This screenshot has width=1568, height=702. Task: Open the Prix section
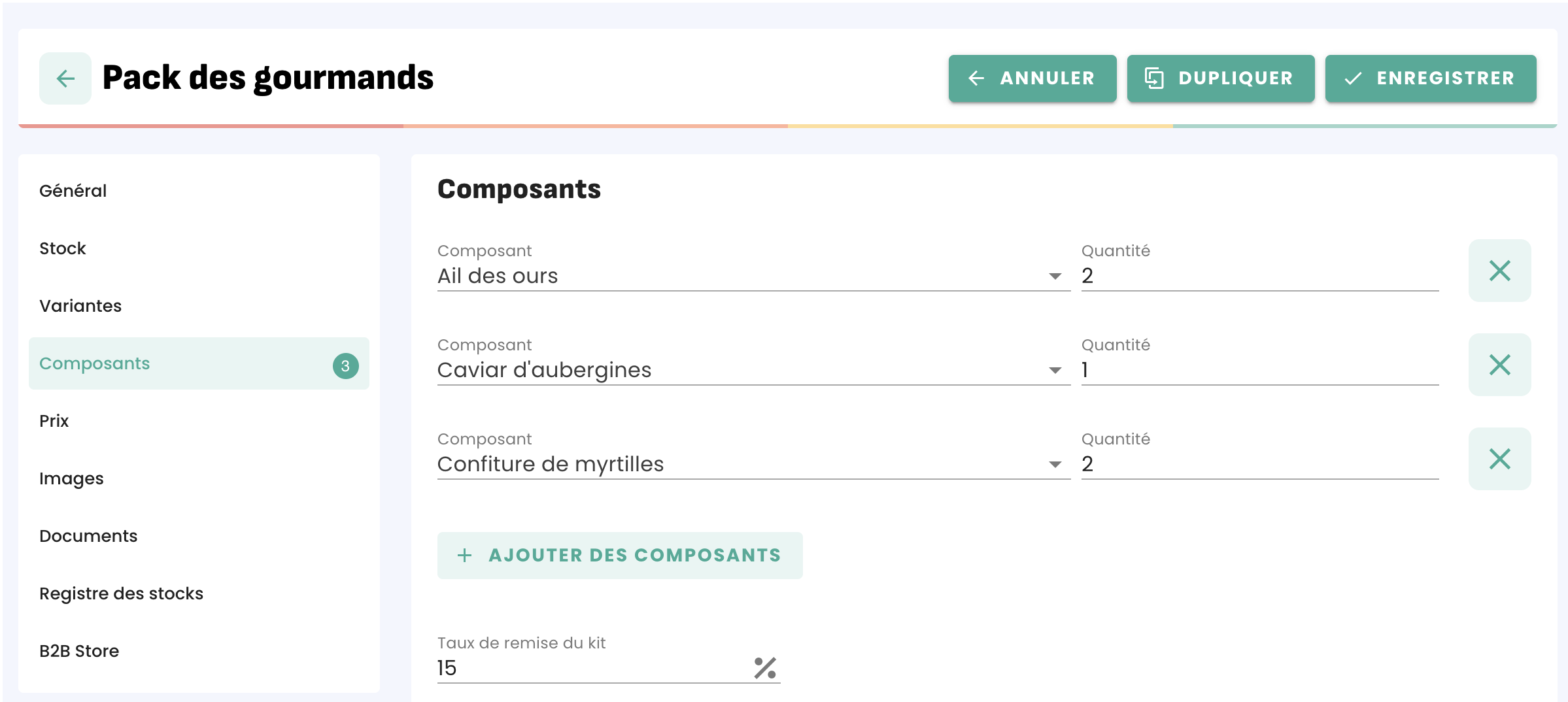point(54,421)
